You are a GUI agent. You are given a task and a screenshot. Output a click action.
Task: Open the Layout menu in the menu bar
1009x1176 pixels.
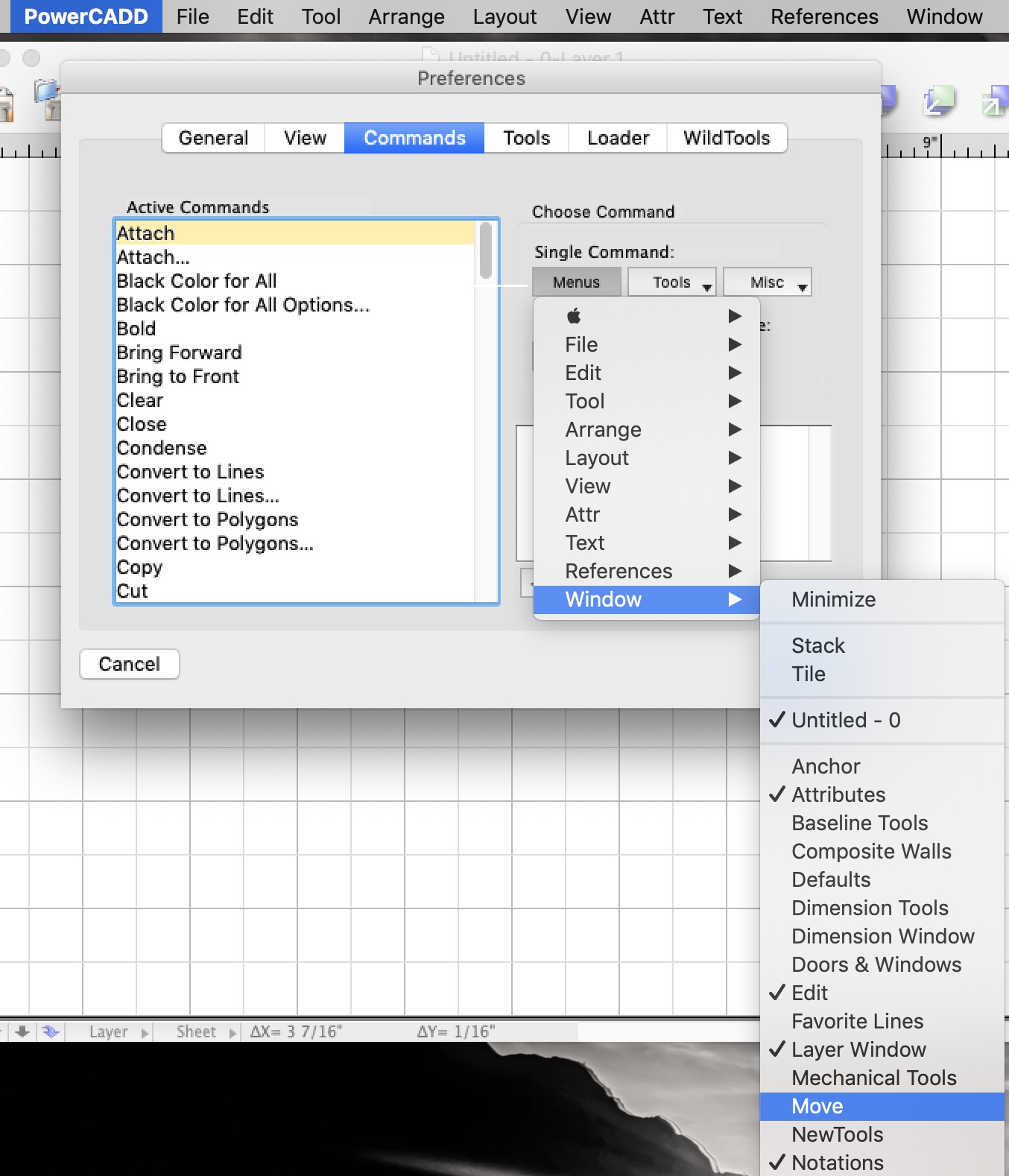pyautogui.click(x=505, y=16)
